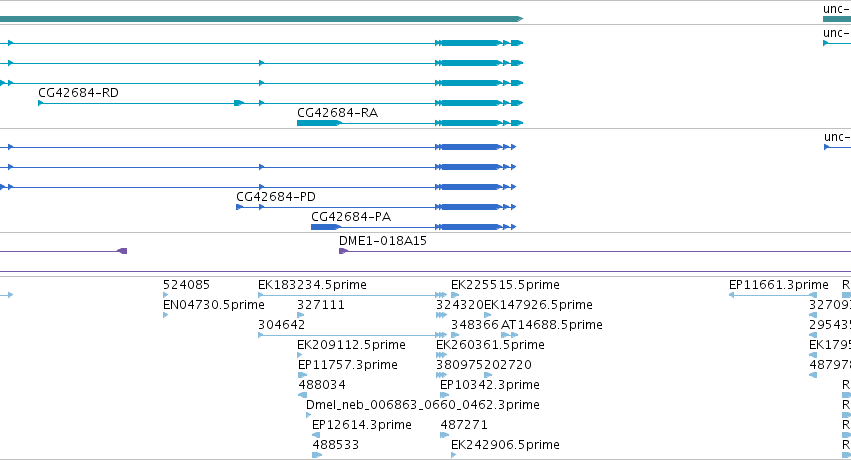Click the arrow line under EP11661.3prime
The image size is (851, 460).
point(773,295)
